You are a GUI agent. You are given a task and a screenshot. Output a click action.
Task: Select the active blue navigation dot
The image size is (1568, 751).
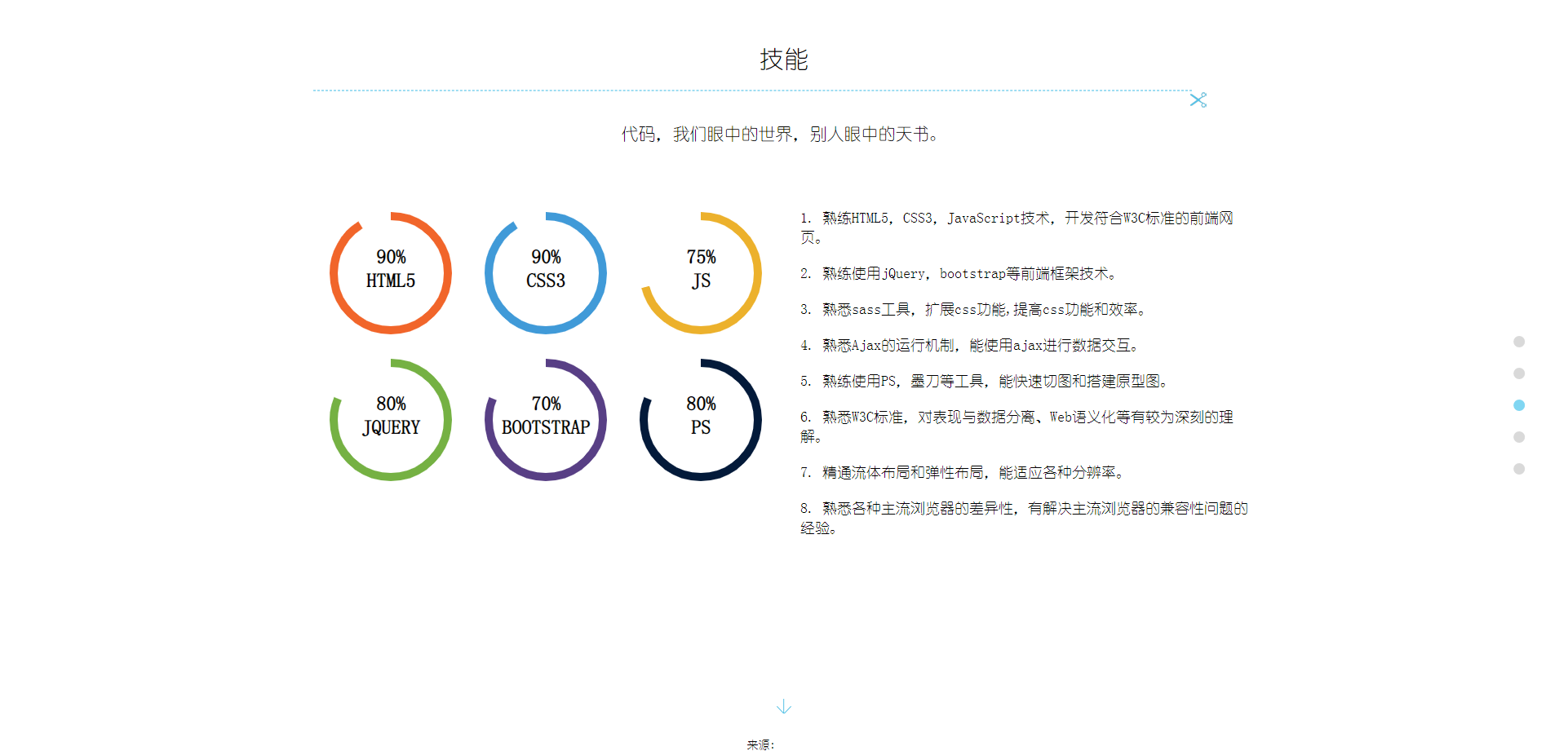(1518, 405)
